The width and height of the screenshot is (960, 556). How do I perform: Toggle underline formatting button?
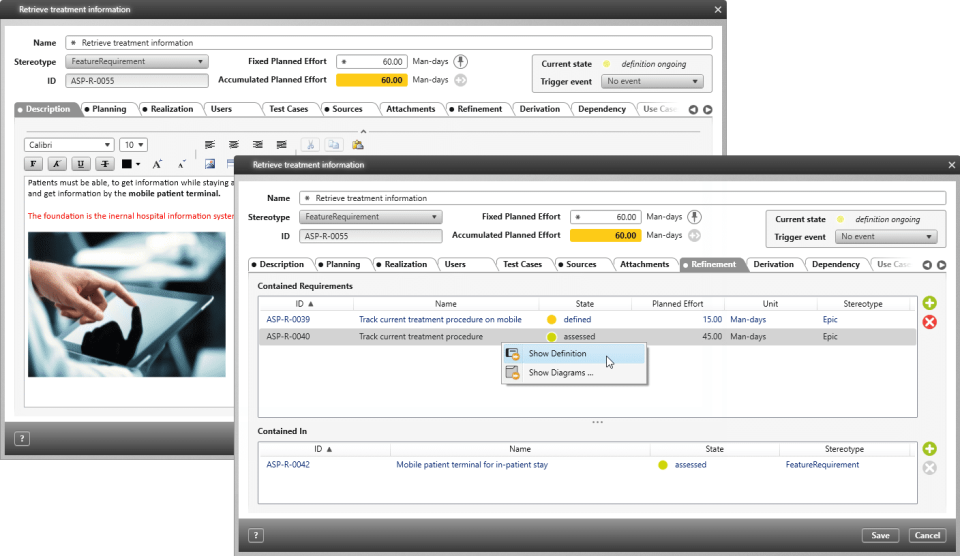pos(80,164)
